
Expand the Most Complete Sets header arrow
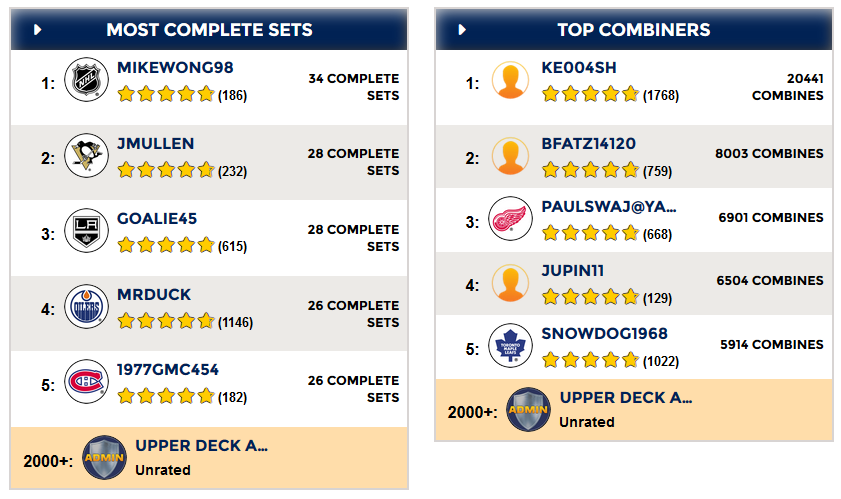38,30
